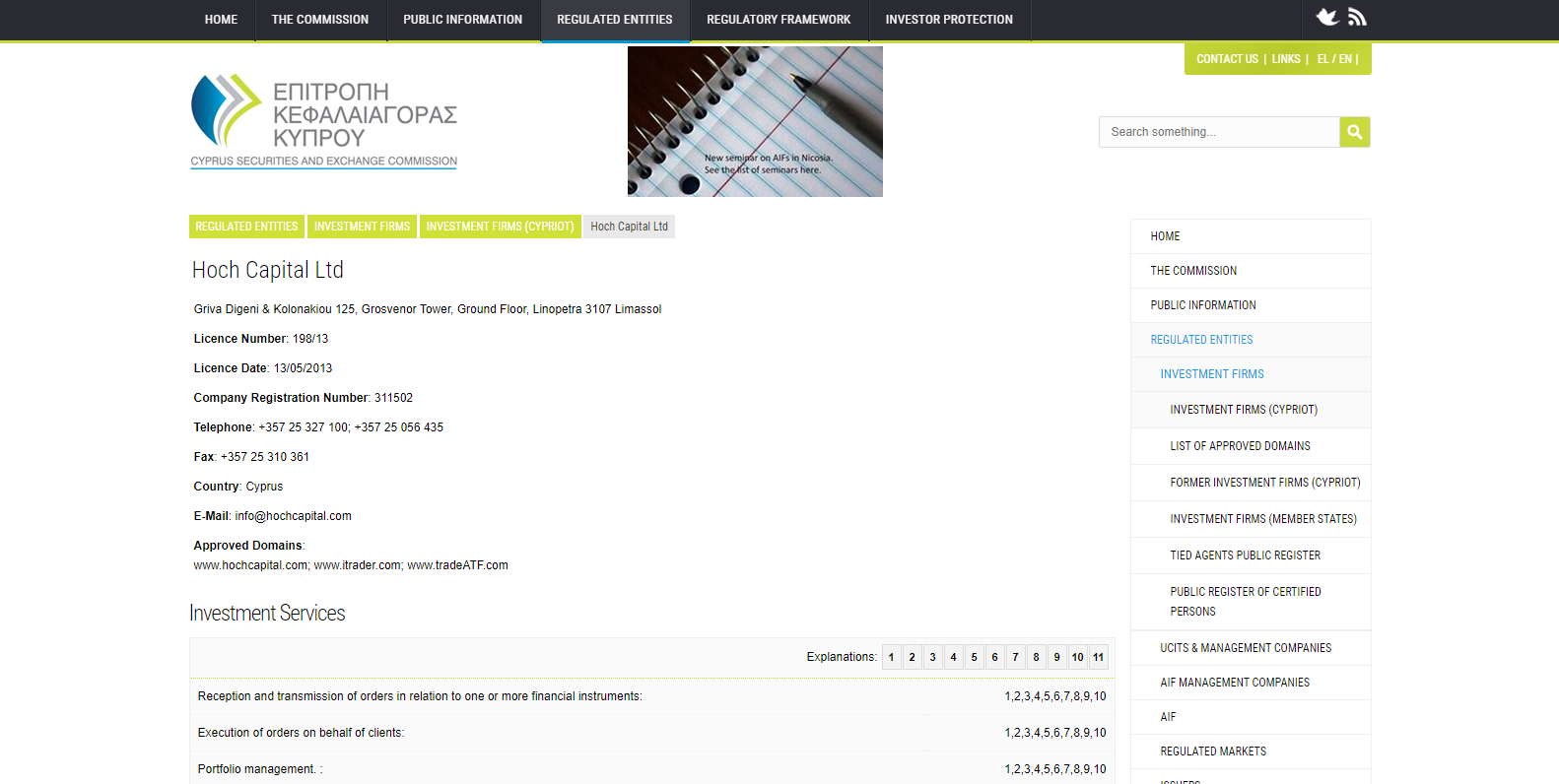1559x784 pixels.
Task: Open explanation number 6
Action: (x=994, y=657)
